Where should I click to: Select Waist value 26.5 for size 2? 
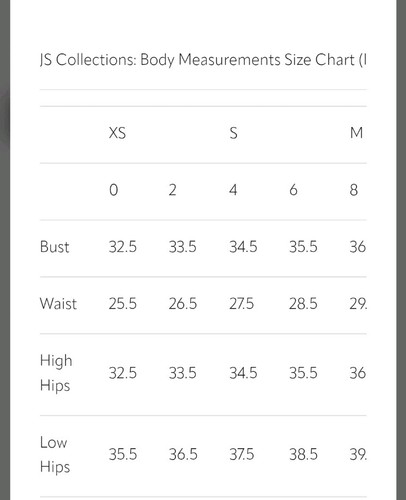[183, 304]
